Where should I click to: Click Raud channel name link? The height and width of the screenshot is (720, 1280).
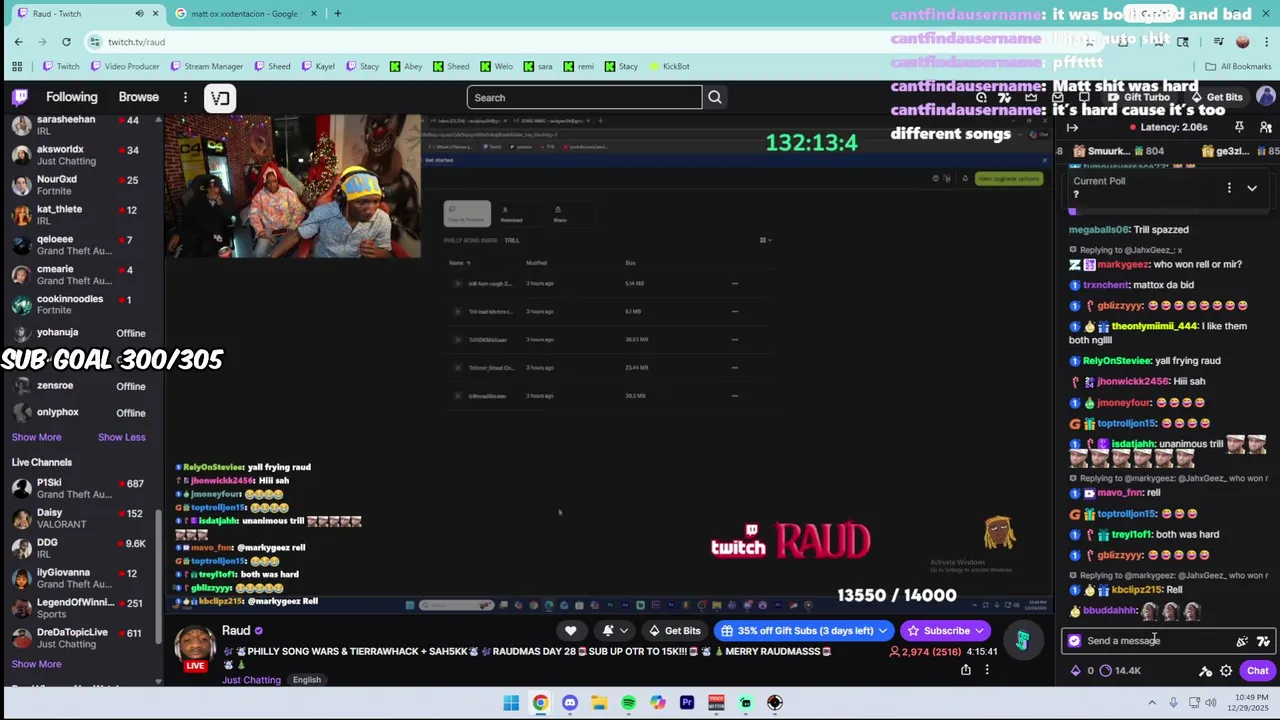click(236, 630)
